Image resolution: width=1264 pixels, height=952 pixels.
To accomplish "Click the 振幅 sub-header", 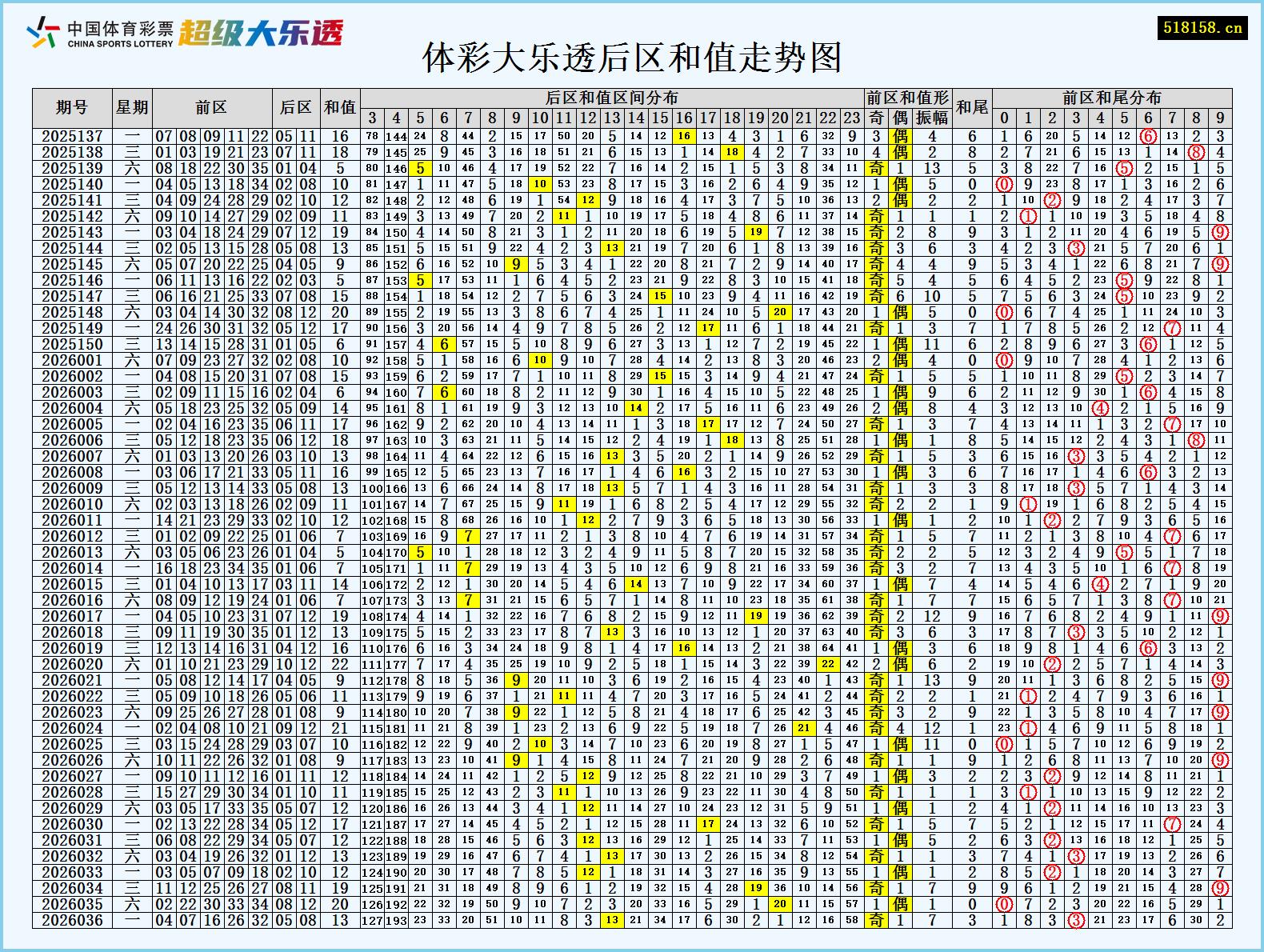I will [932, 118].
